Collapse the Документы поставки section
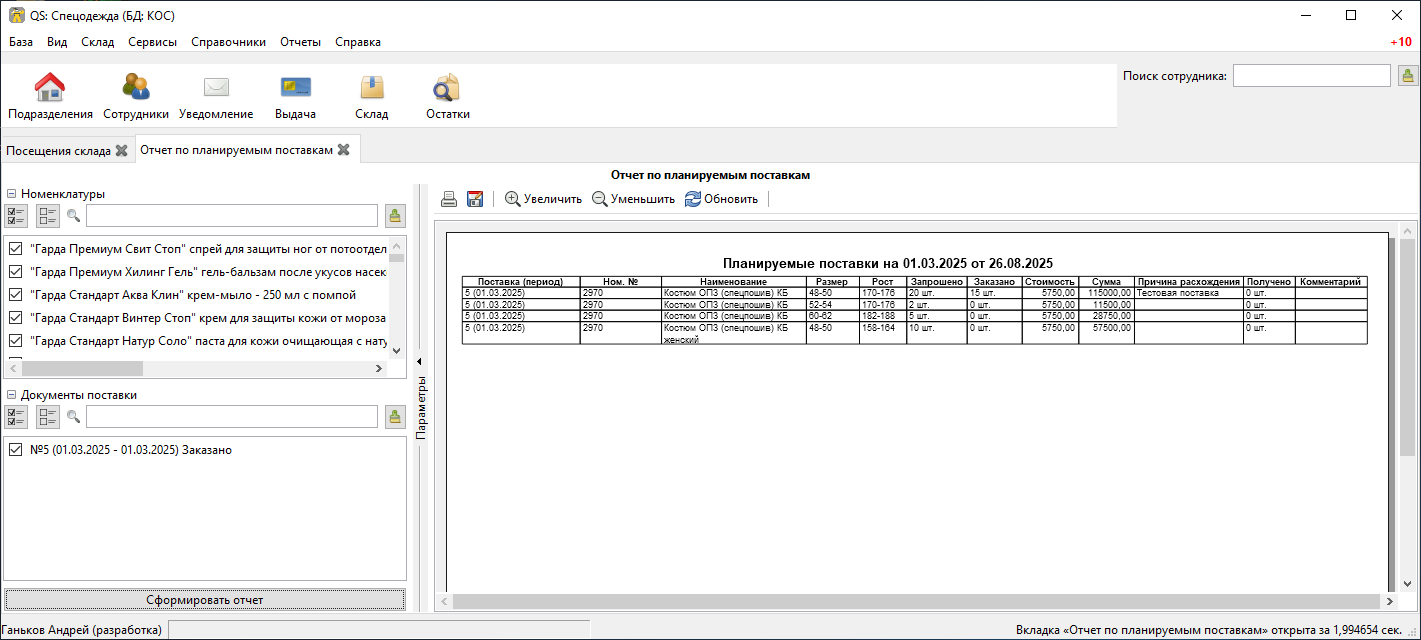The height and width of the screenshot is (640, 1421). click(11, 394)
